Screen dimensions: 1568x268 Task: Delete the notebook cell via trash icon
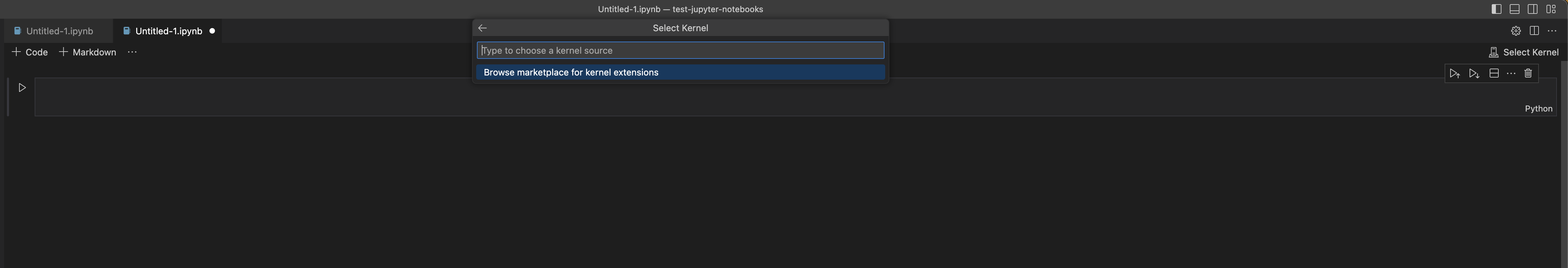1528,73
